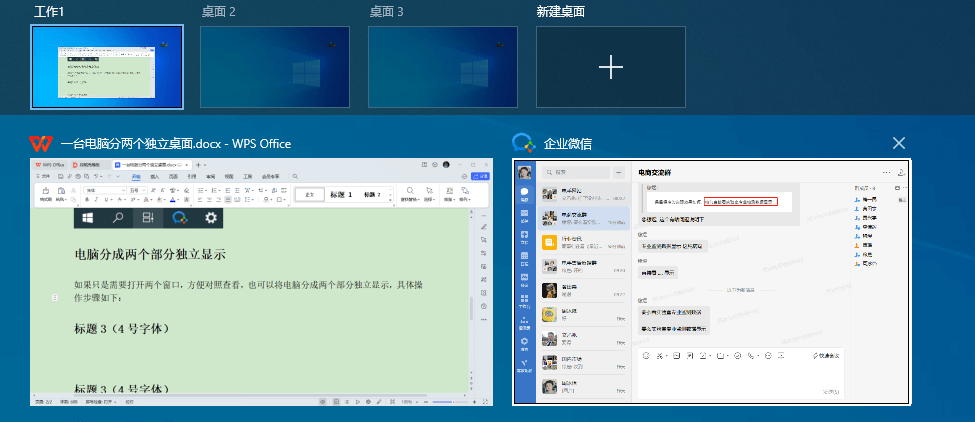Open the workbench grid icon in 企业微信 sidebar
The height and width of the screenshot is (422, 975).
click(x=525, y=301)
